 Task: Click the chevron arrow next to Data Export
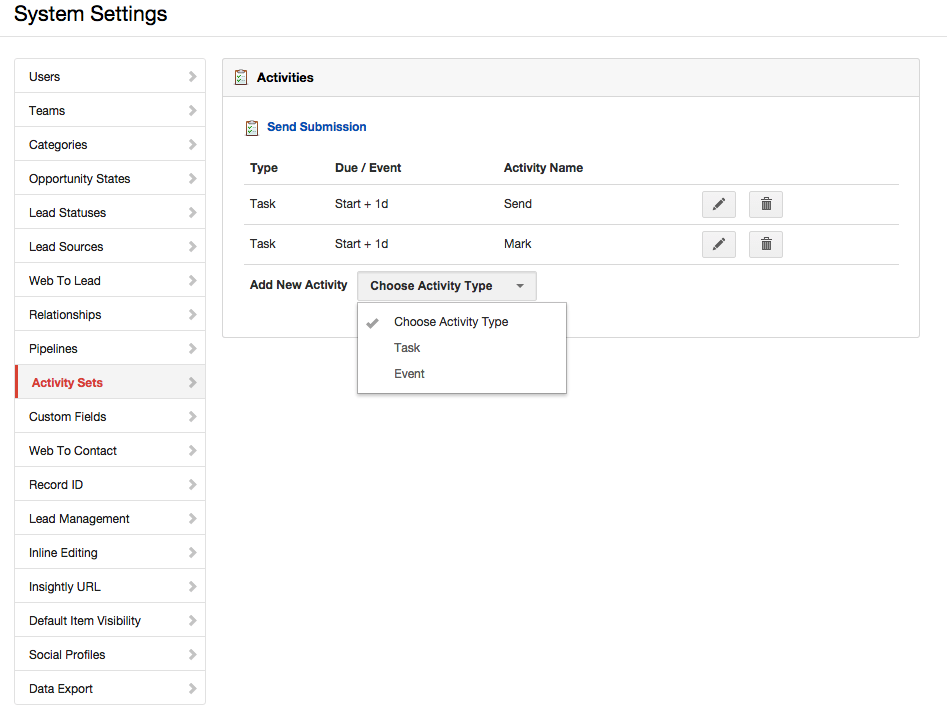pyautogui.click(x=192, y=689)
